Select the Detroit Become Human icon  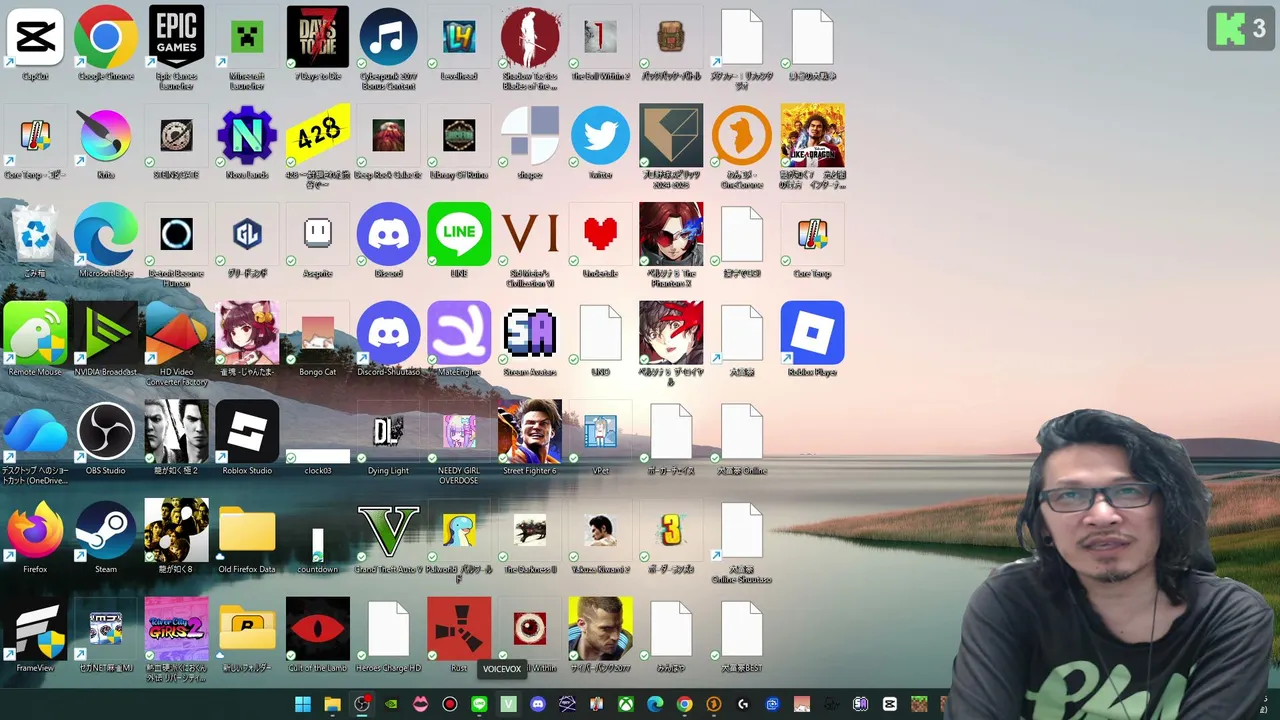coord(177,234)
